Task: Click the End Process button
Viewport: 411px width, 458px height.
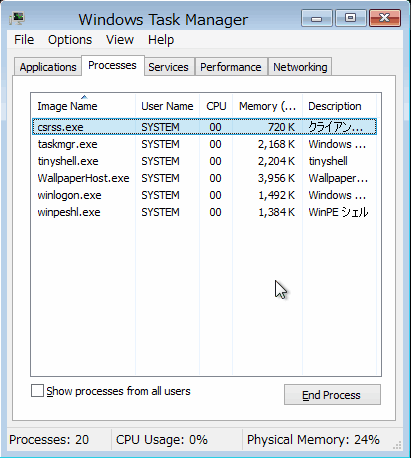Action: [x=332, y=395]
